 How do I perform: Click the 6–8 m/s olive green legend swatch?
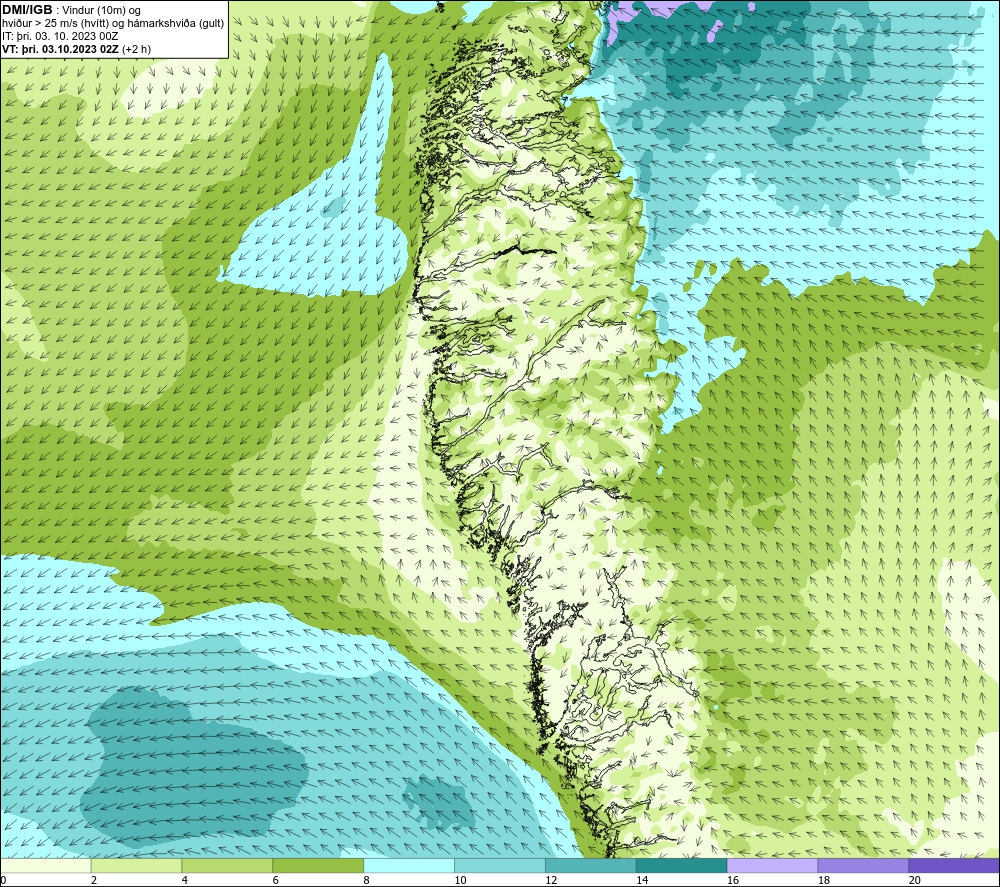pos(318,866)
